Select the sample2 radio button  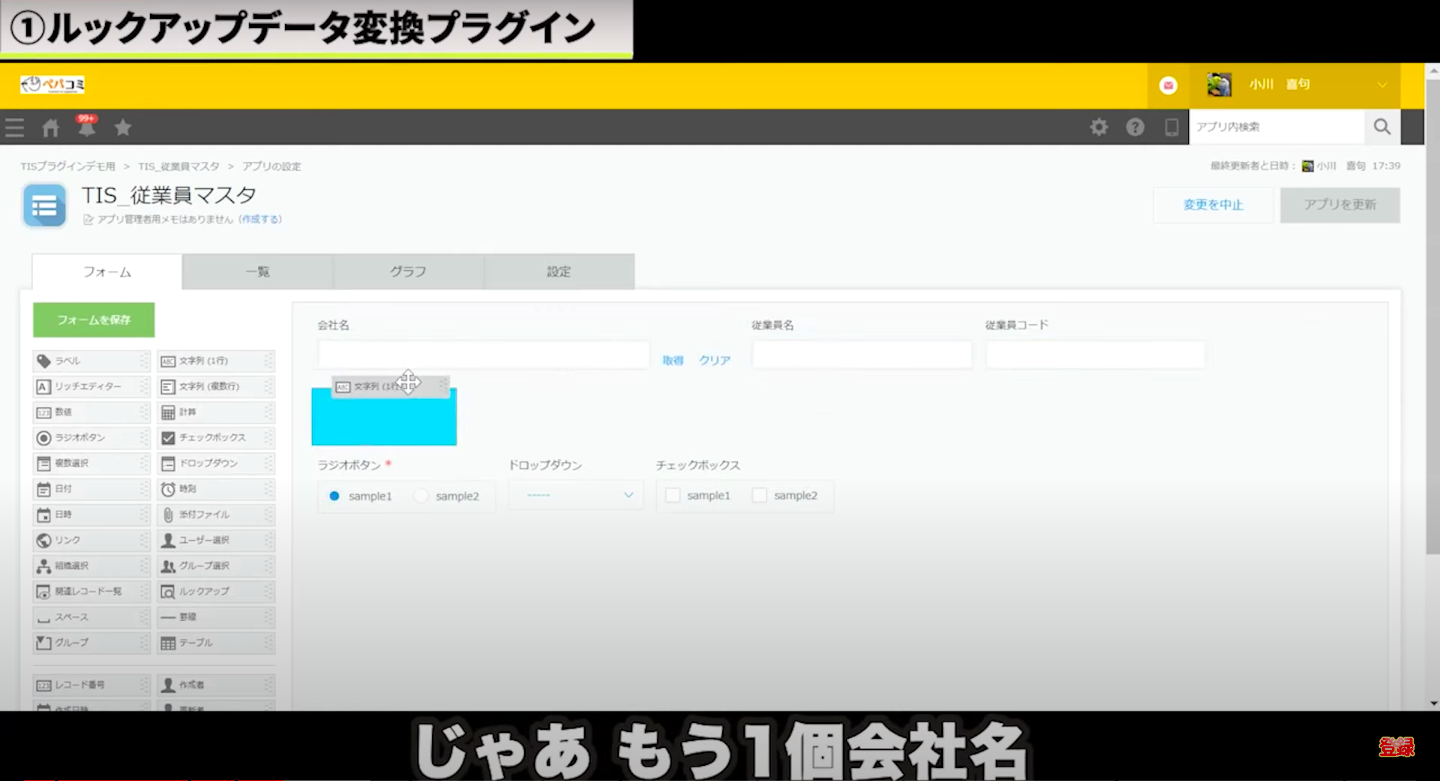[x=421, y=496]
